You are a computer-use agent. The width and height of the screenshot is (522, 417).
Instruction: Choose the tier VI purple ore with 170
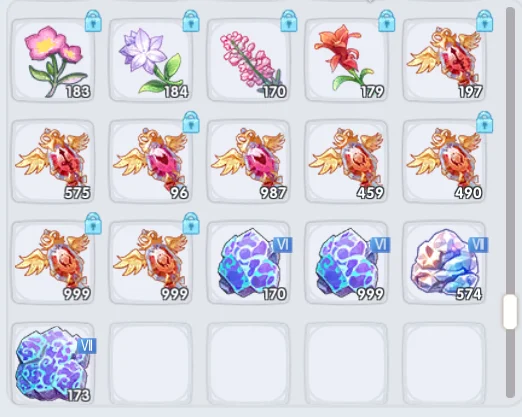pyautogui.click(x=248, y=263)
